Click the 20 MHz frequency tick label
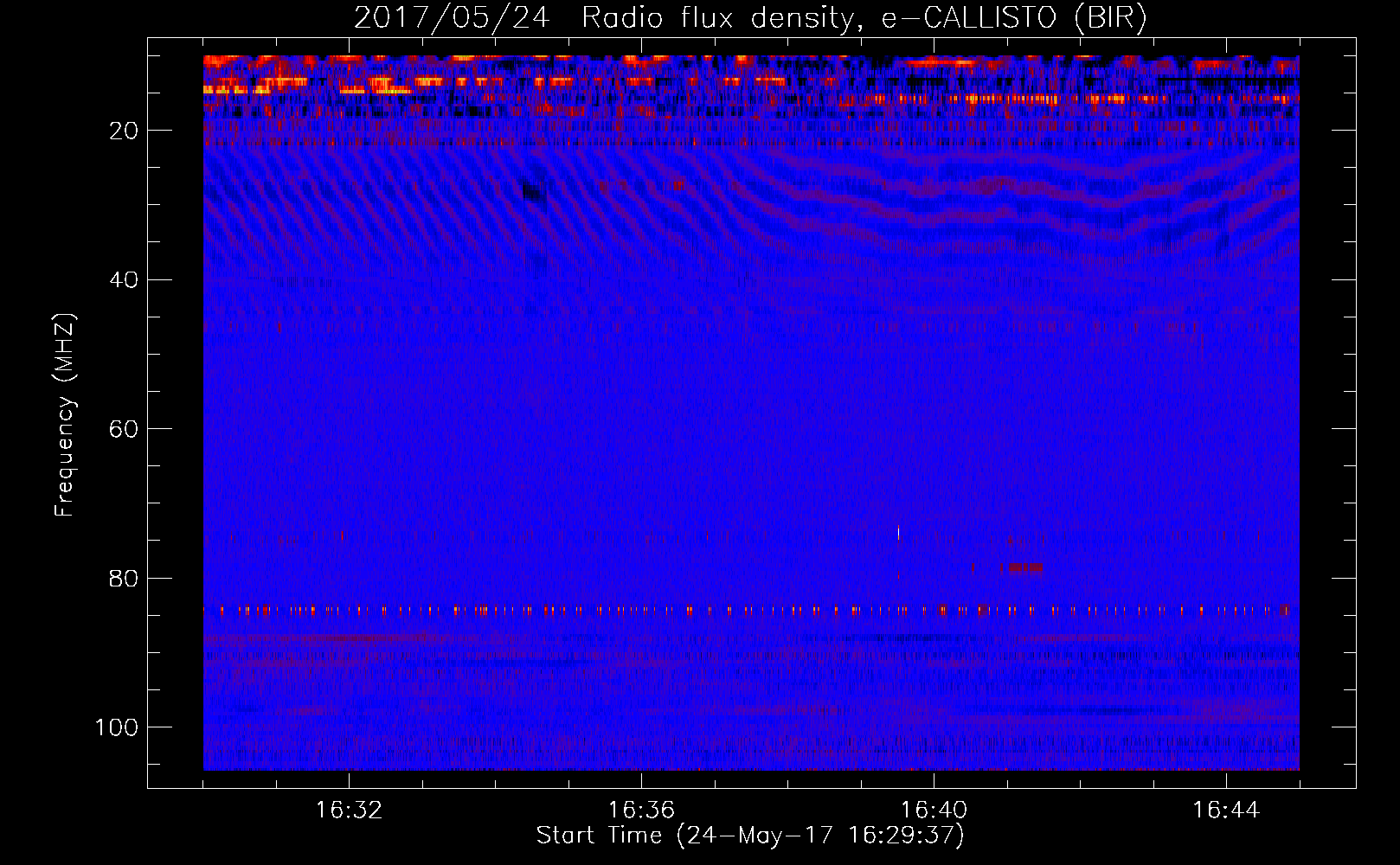 tap(124, 131)
